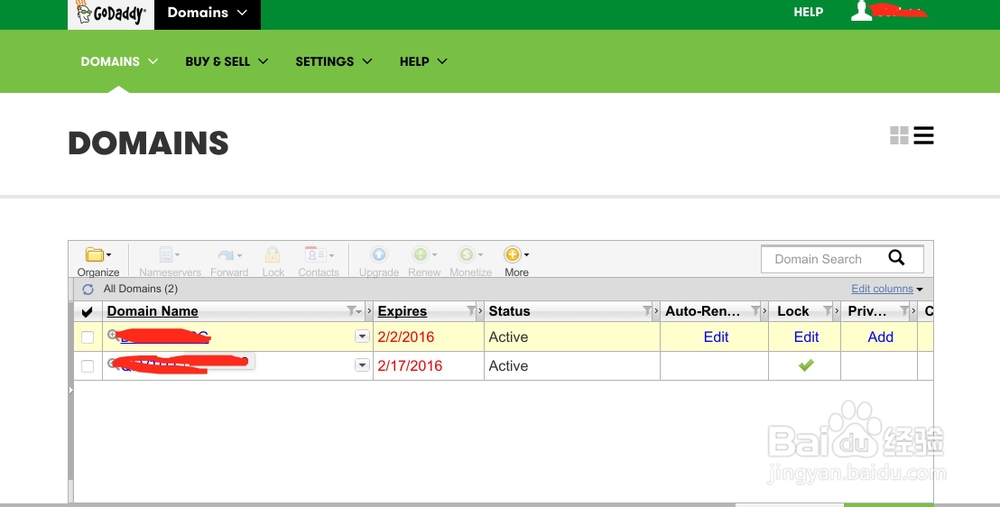Click the 2/17/2016 expiry date
Screen dimensions: 1000x507
(409, 366)
